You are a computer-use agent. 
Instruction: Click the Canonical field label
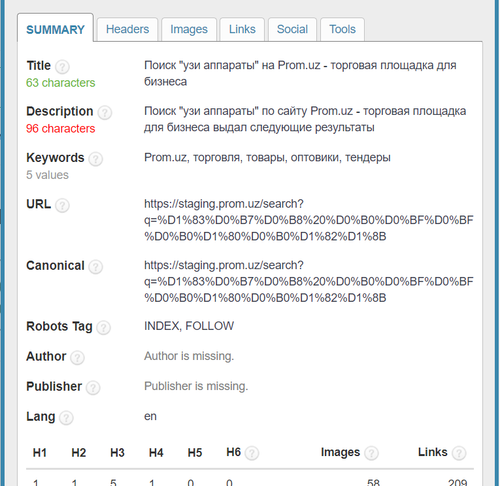point(55,266)
